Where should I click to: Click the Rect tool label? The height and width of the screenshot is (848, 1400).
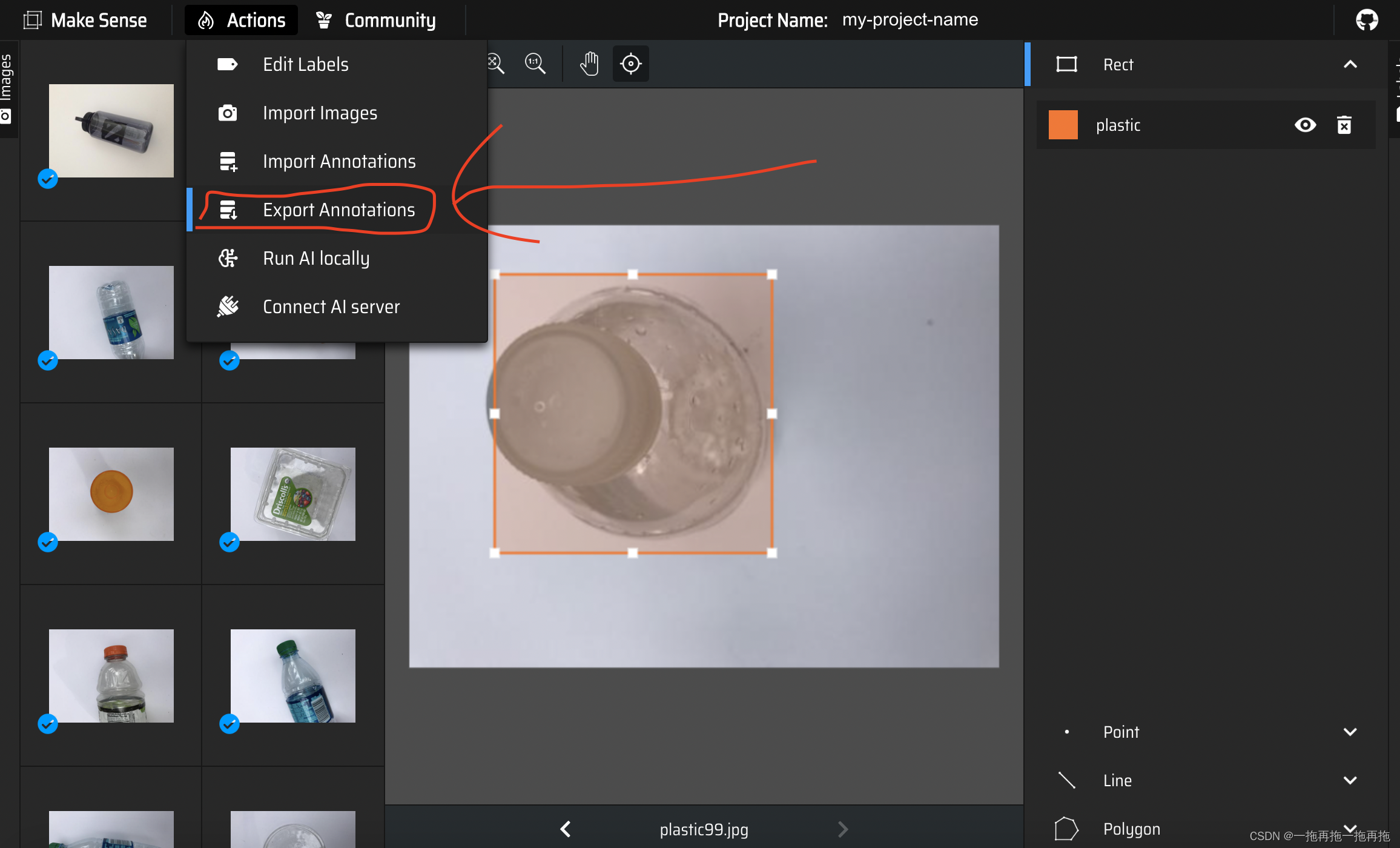tap(1118, 64)
